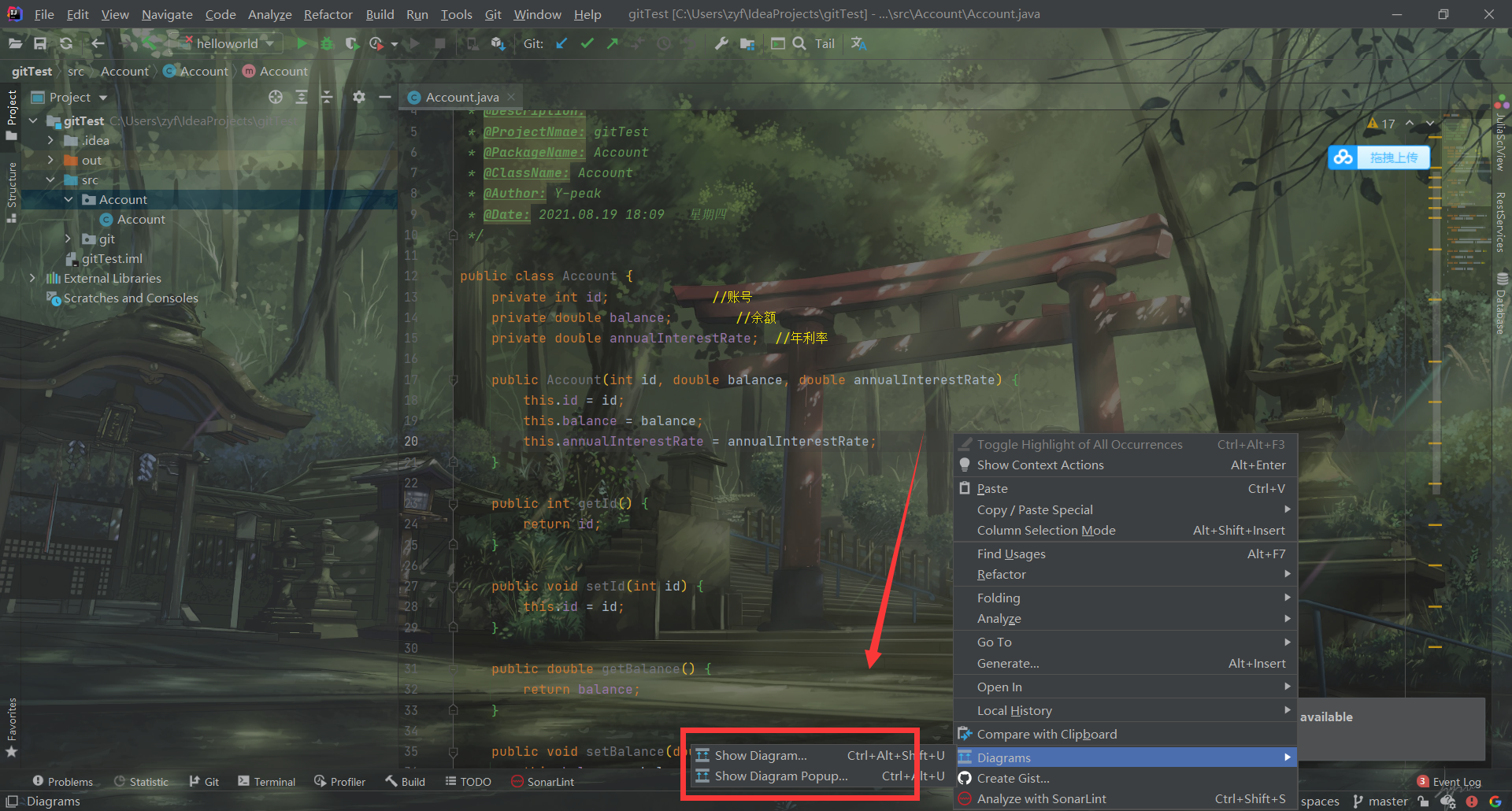
Task: Open Settings via wrench icon
Action: click(721, 43)
